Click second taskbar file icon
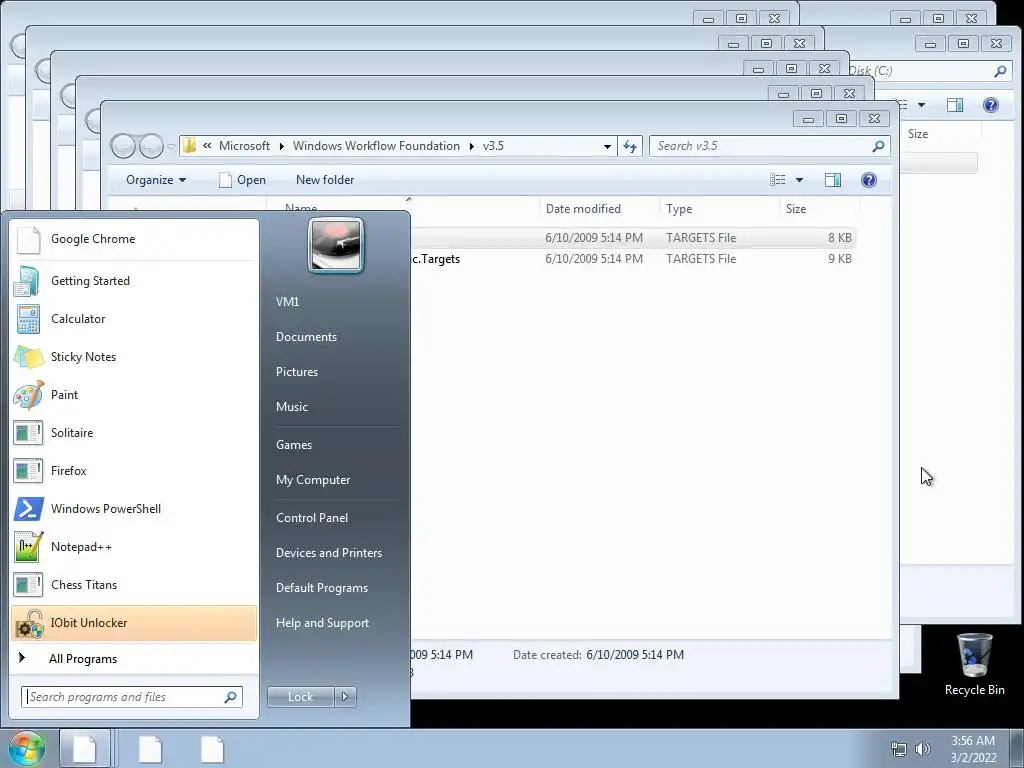This screenshot has height=768, width=1024. pos(150,748)
